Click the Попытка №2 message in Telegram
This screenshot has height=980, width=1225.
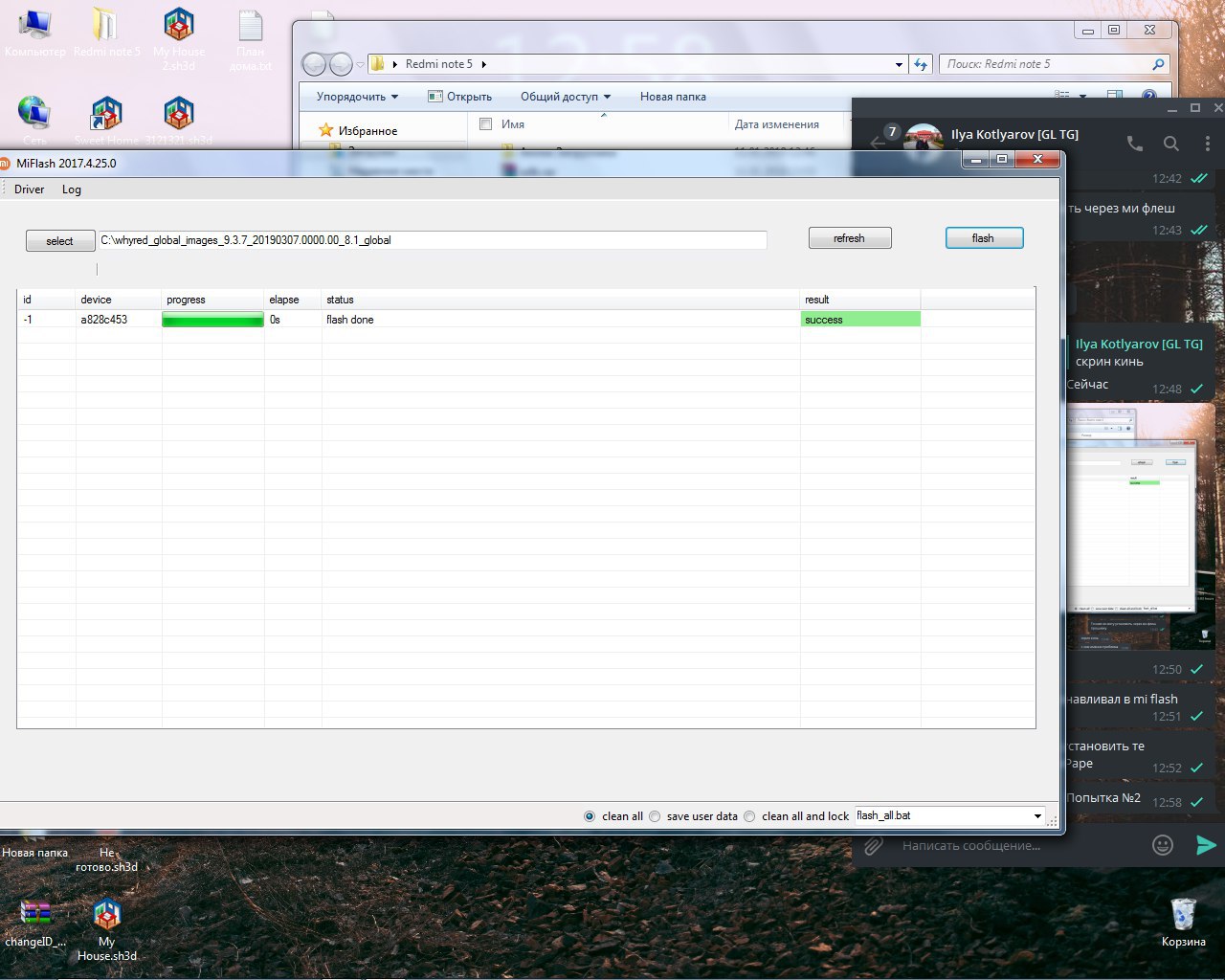(x=1104, y=798)
